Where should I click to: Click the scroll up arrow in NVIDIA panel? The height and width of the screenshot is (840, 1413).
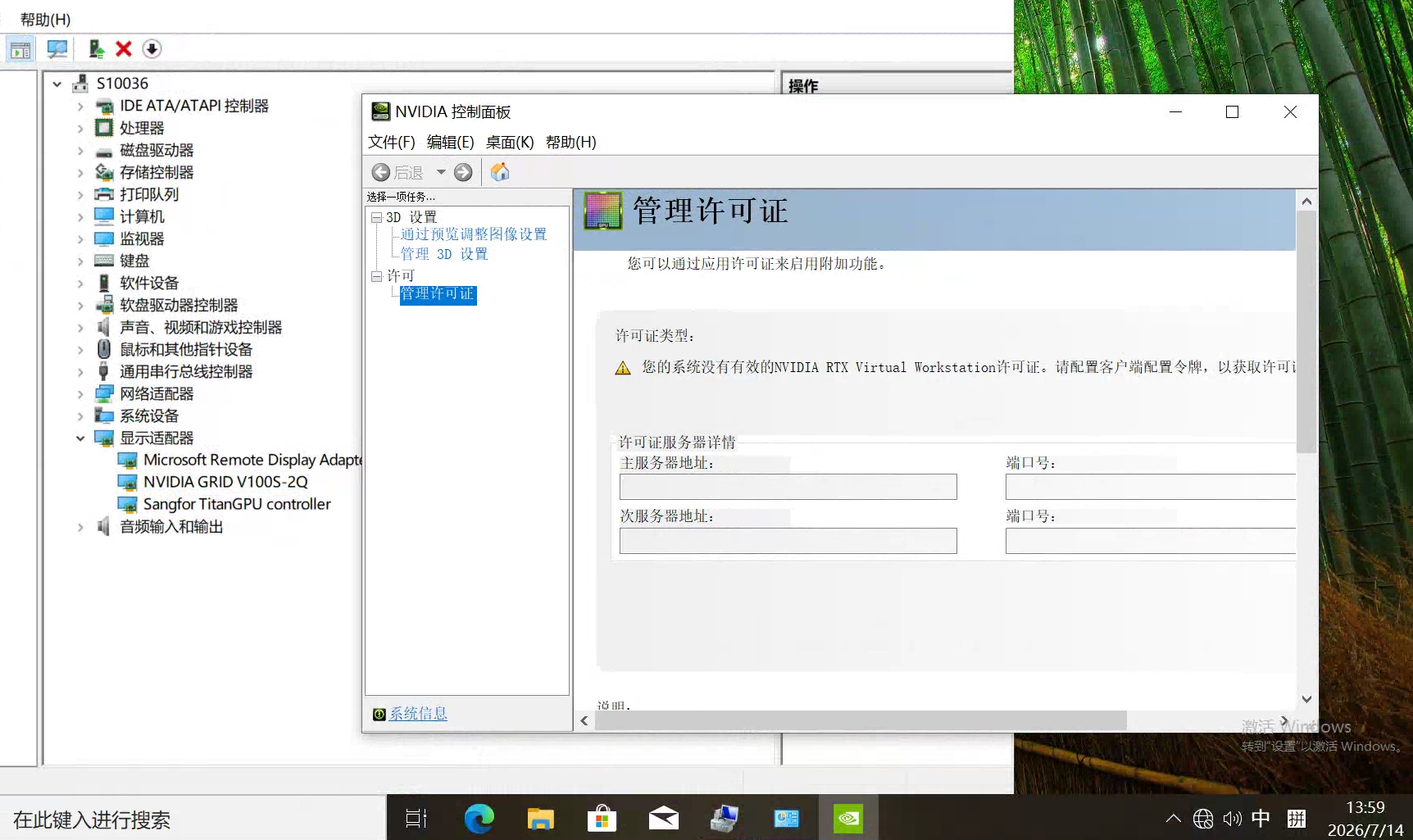1306,201
